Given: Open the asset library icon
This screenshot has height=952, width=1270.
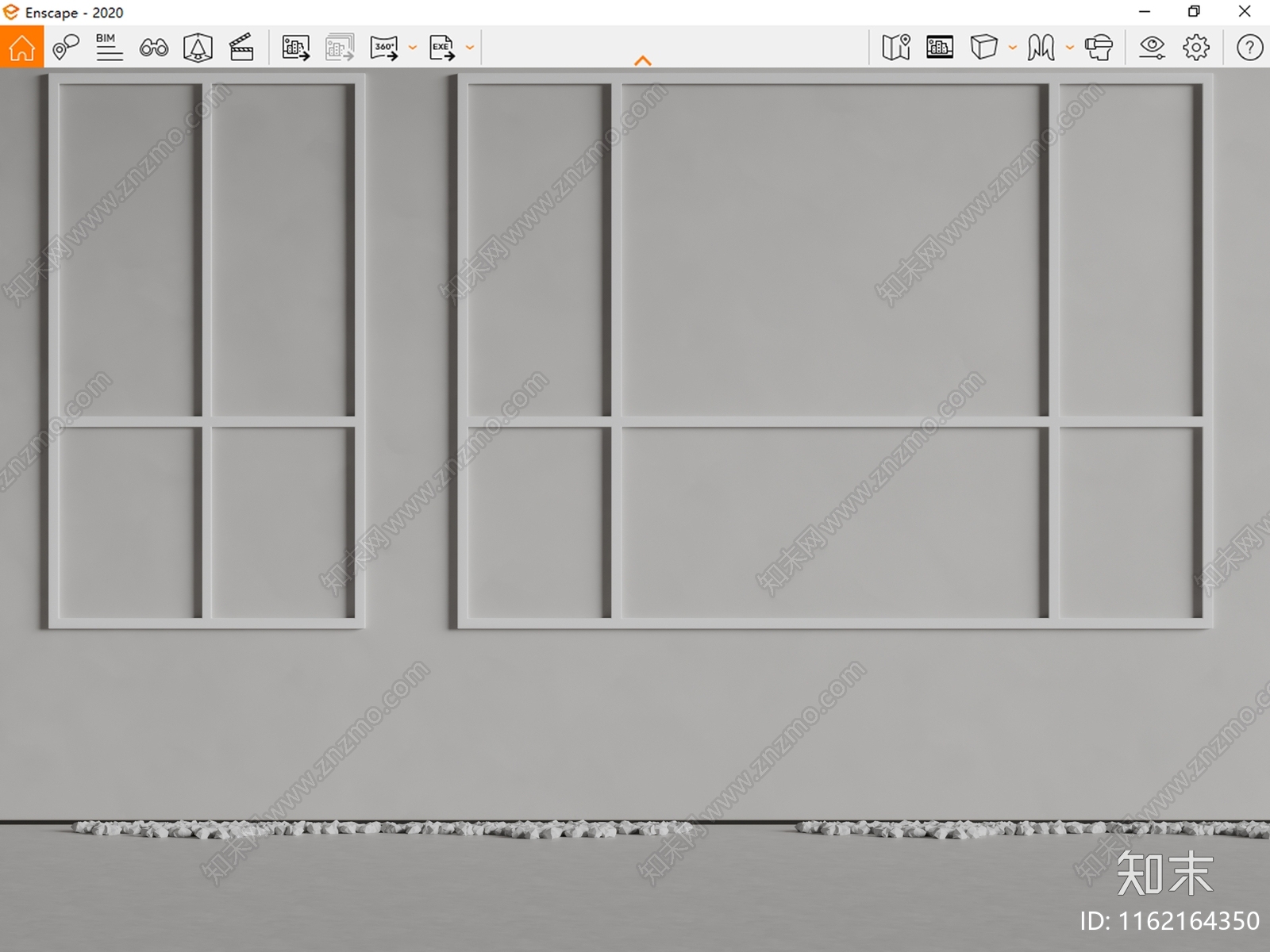Looking at the screenshot, I should 940,48.
